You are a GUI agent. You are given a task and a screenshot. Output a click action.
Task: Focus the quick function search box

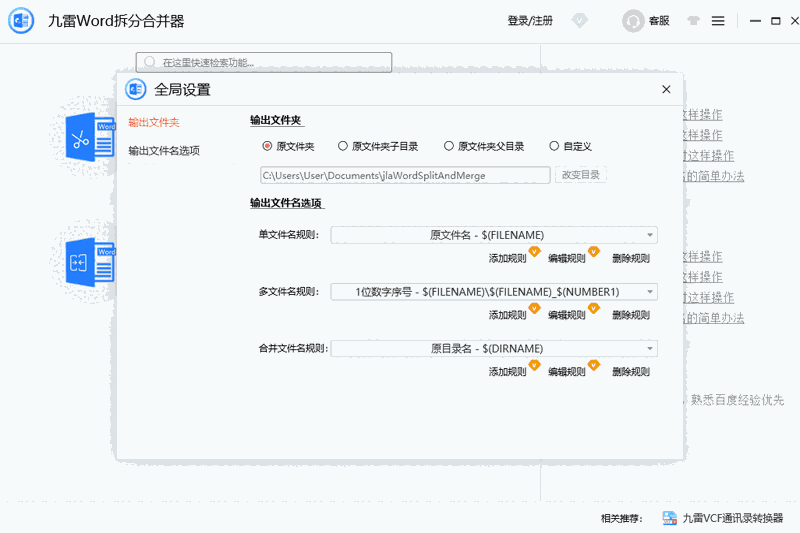[x=264, y=62]
